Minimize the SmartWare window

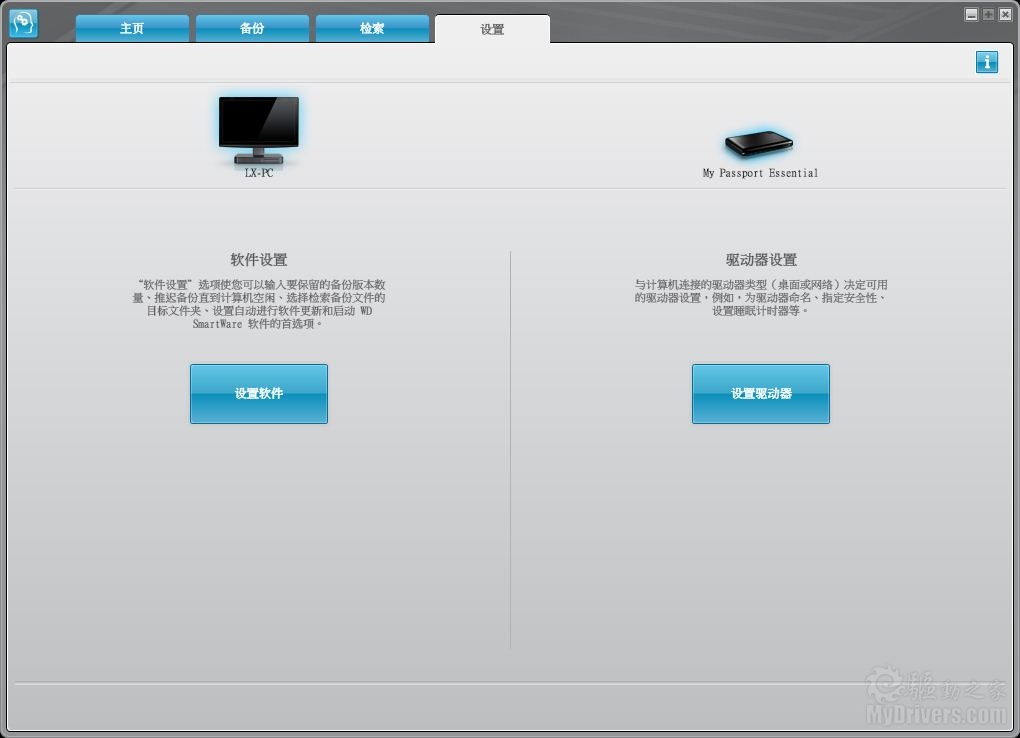pyautogui.click(x=971, y=15)
